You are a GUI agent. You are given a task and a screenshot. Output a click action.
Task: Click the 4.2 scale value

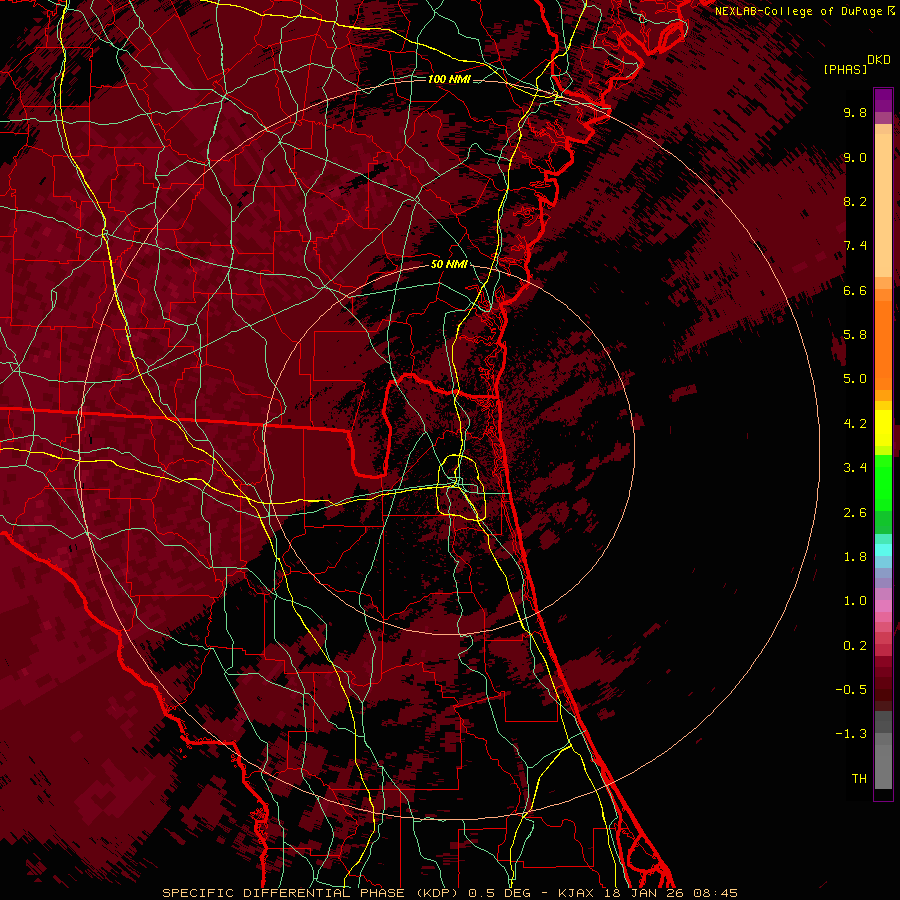click(855, 424)
